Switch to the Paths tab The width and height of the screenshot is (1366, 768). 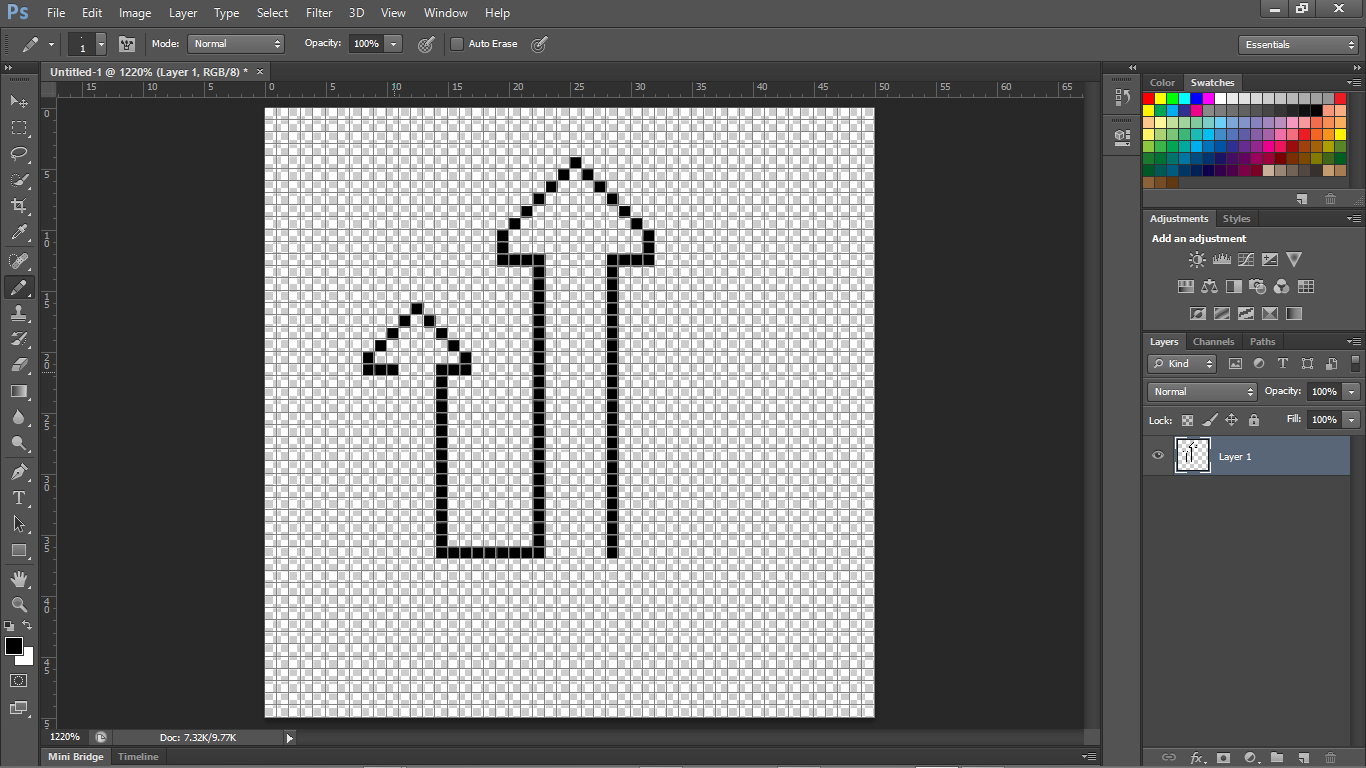click(1263, 342)
